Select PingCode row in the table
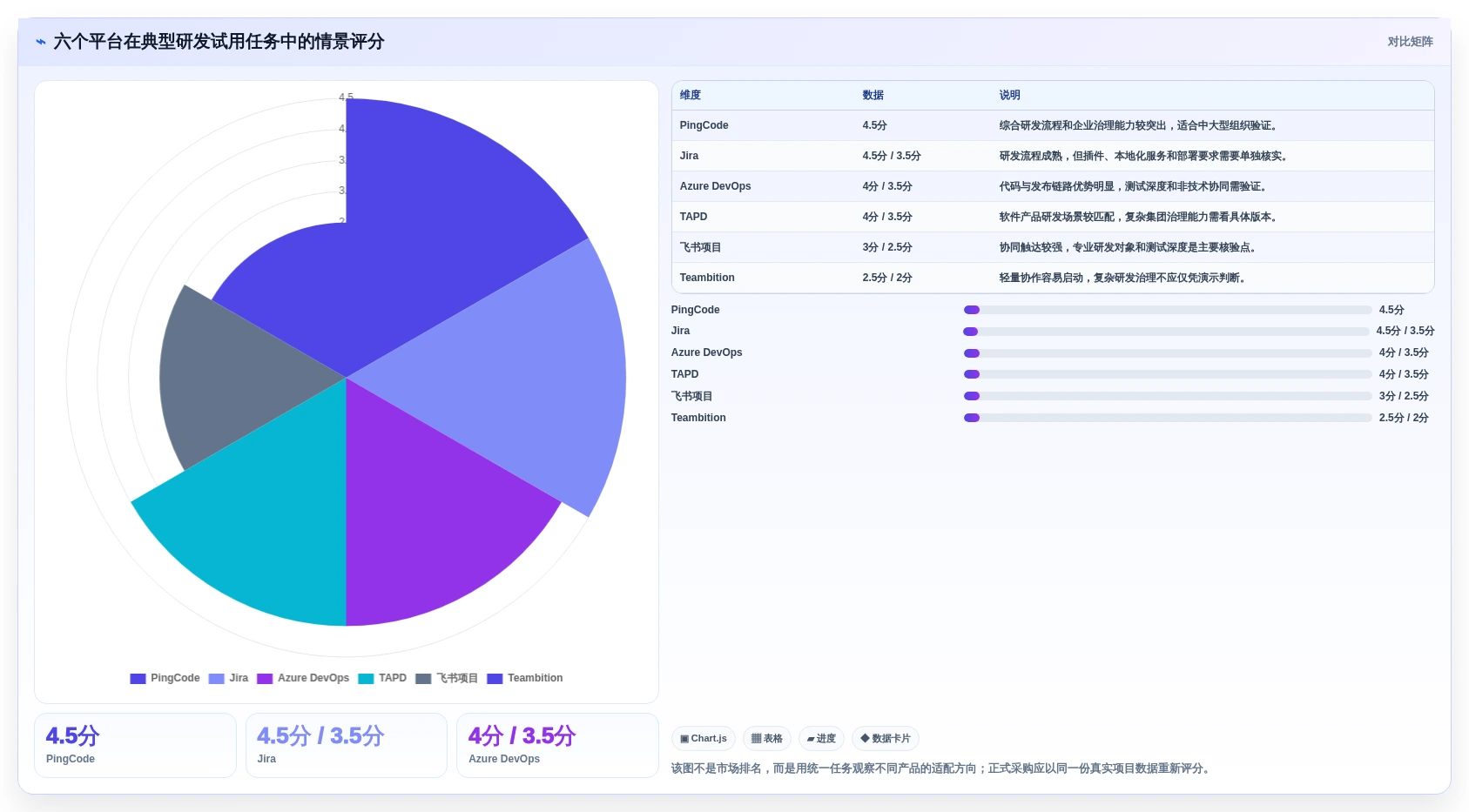The image size is (1469, 812). tap(1053, 125)
